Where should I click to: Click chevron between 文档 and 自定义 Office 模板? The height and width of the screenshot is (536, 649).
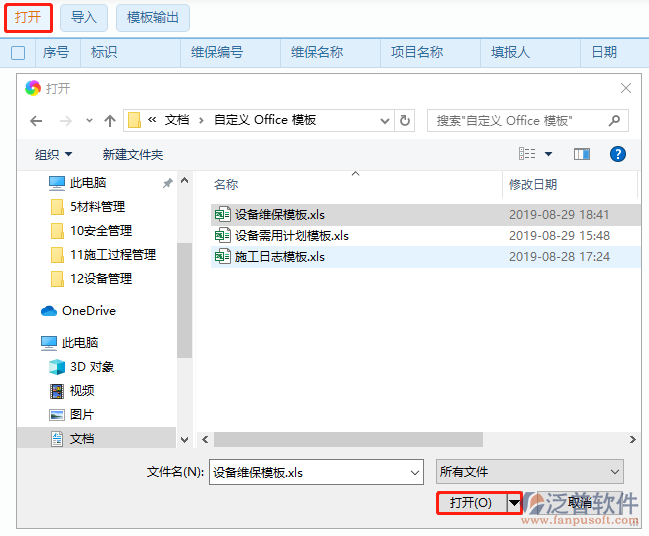202,120
